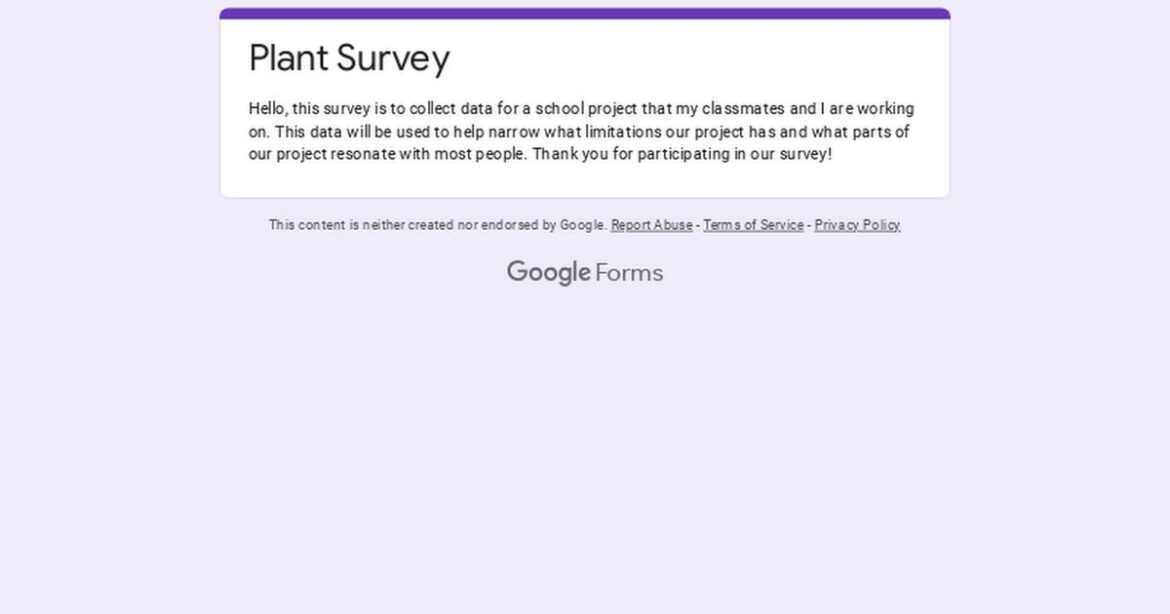Screen dimensions: 1170x614
Task: Open Terms of Service from the disclaimer line
Action: click(753, 225)
